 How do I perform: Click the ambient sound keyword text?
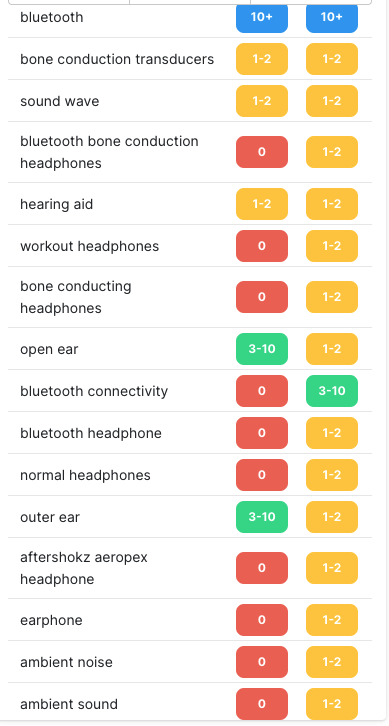click(69, 704)
